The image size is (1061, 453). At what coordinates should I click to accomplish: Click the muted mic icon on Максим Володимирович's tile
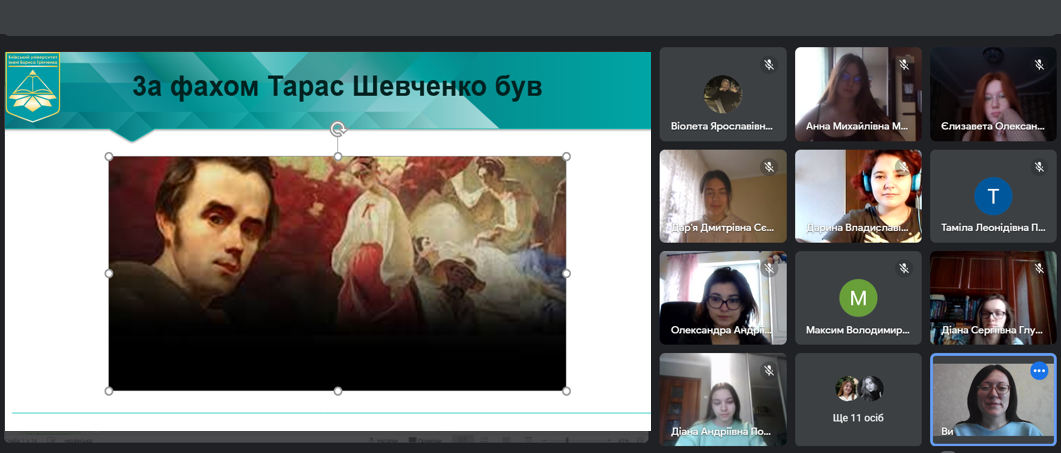[x=904, y=269]
